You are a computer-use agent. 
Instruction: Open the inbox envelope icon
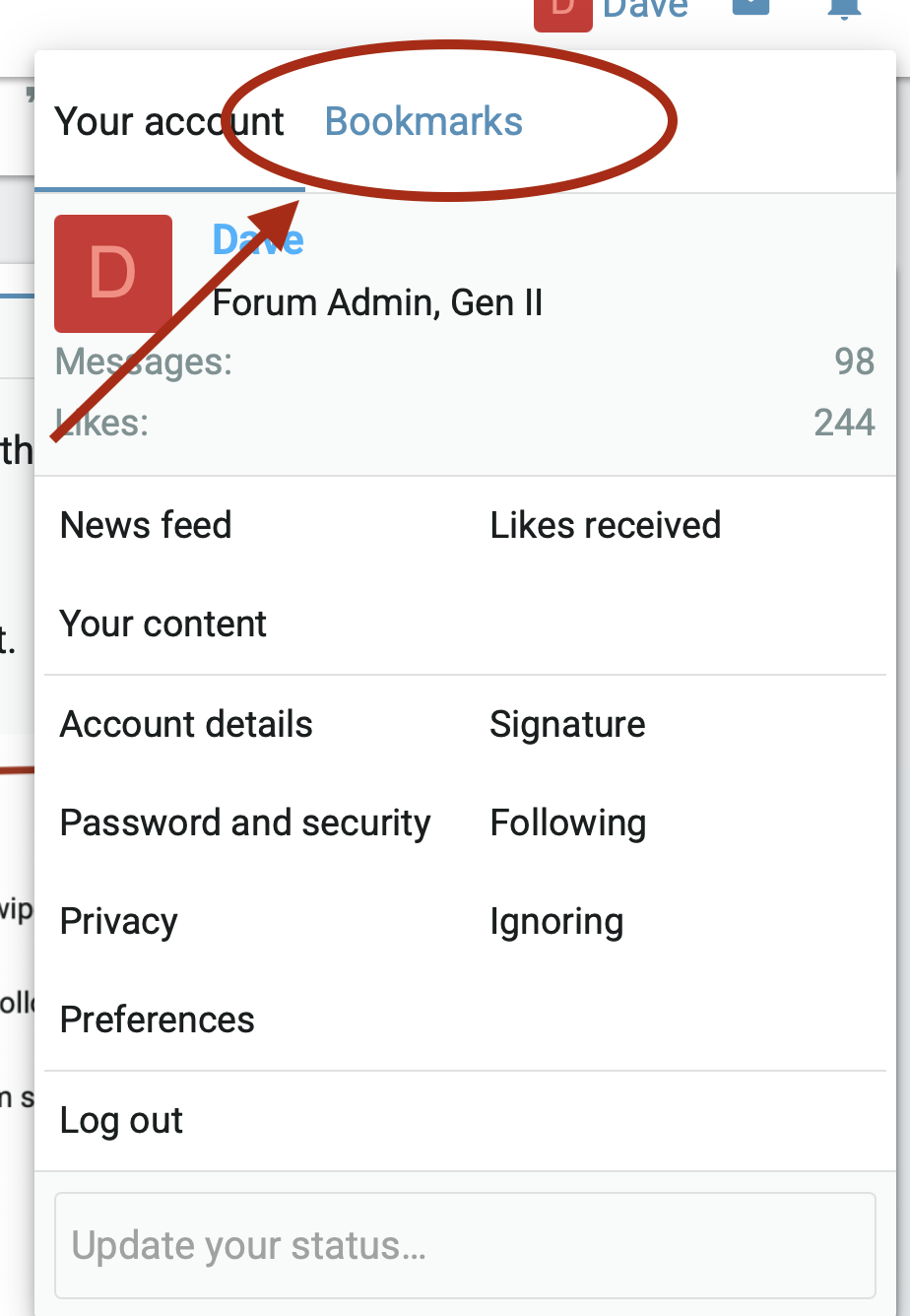point(750,8)
